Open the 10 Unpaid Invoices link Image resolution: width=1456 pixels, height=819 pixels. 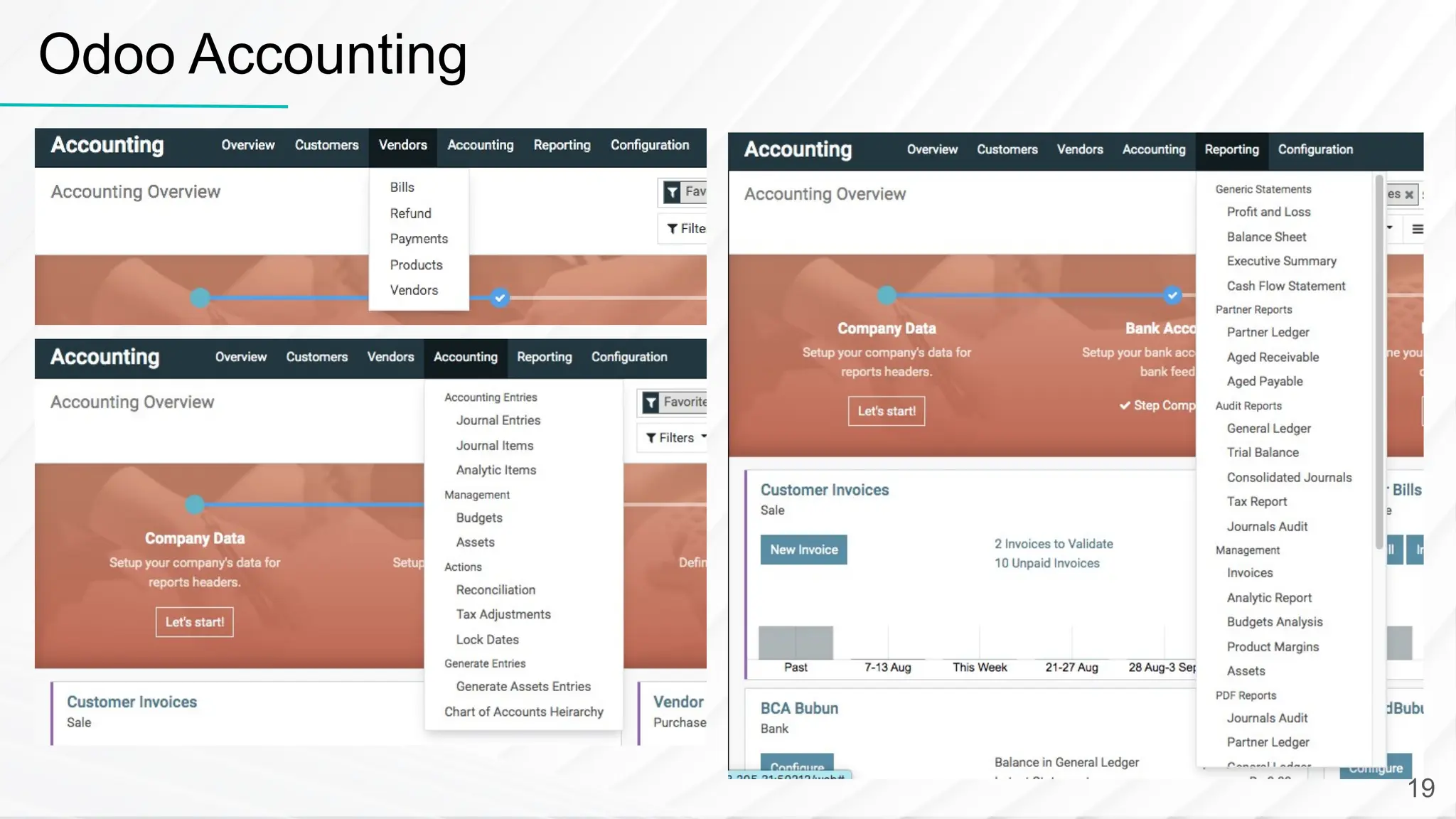click(x=1046, y=563)
